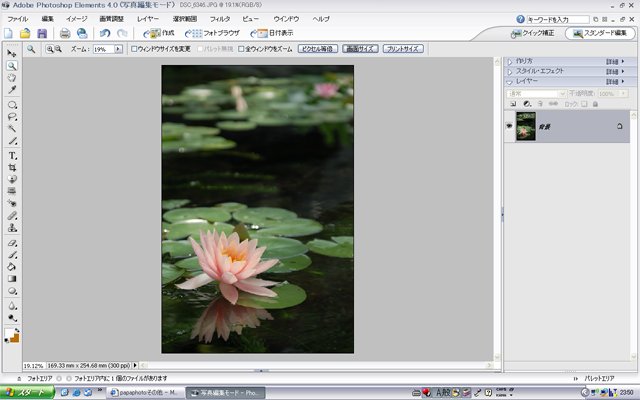
Task: Switch to クイック補正 mode
Action: tap(533, 33)
